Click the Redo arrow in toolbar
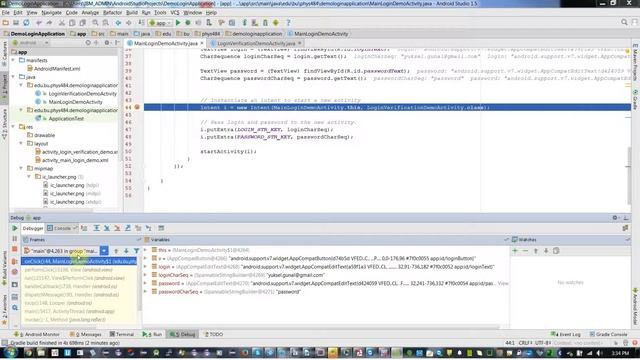 pos(49,23)
